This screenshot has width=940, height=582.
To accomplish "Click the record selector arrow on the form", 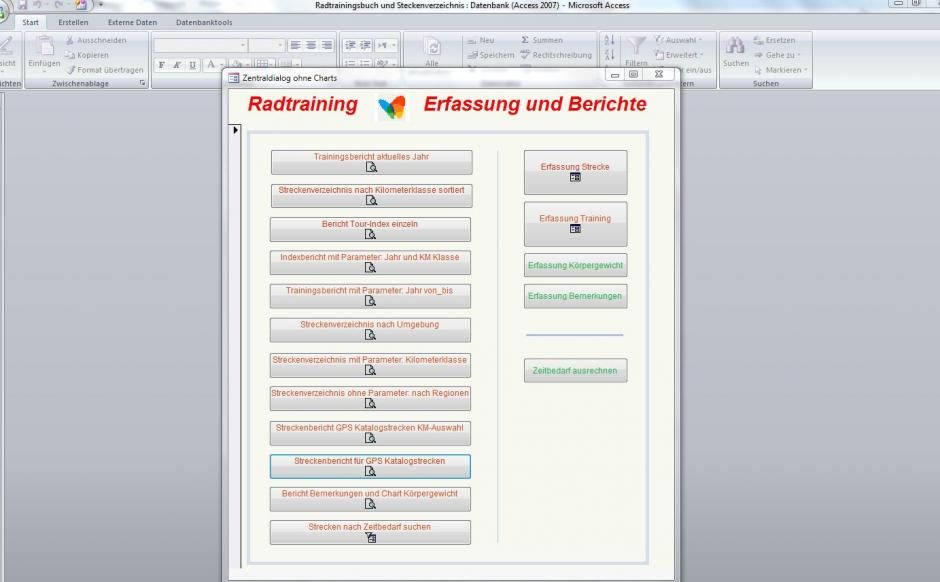I will (235, 130).
